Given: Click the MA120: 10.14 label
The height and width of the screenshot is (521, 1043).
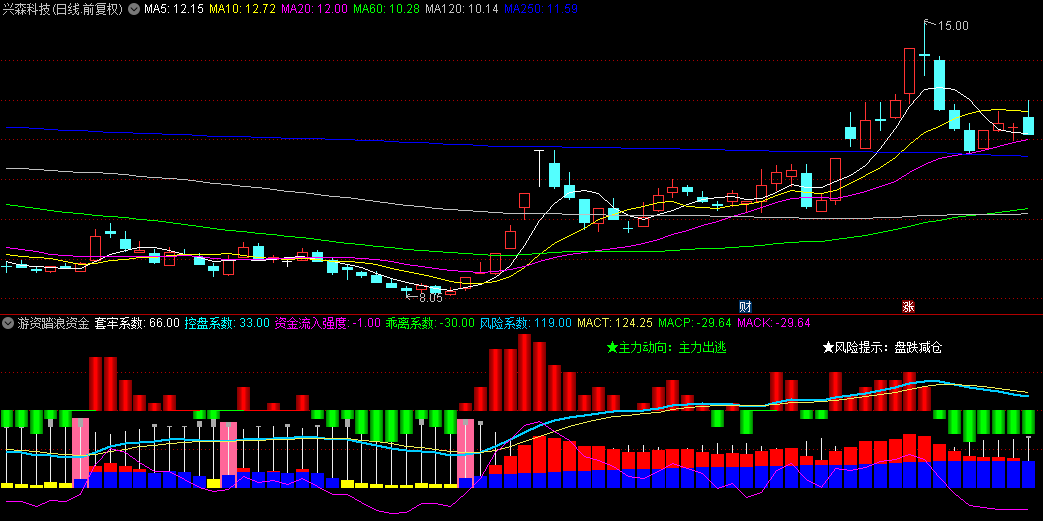Looking at the screenshot, I should click(462, 9).
